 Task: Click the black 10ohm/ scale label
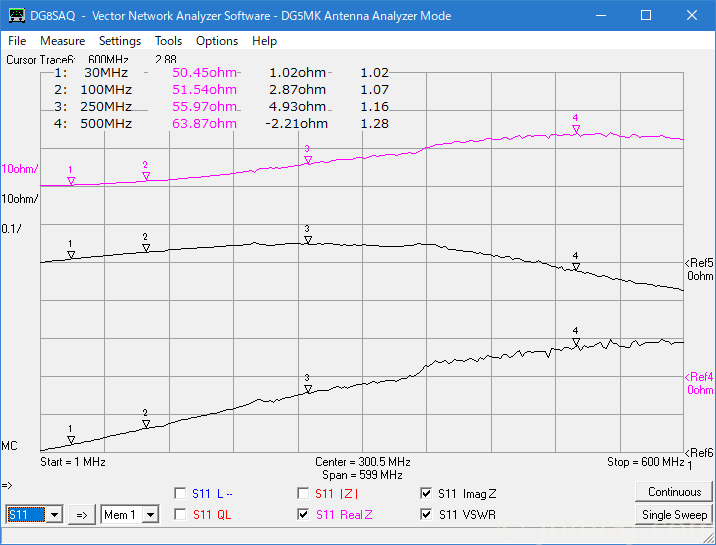(20, 199)
